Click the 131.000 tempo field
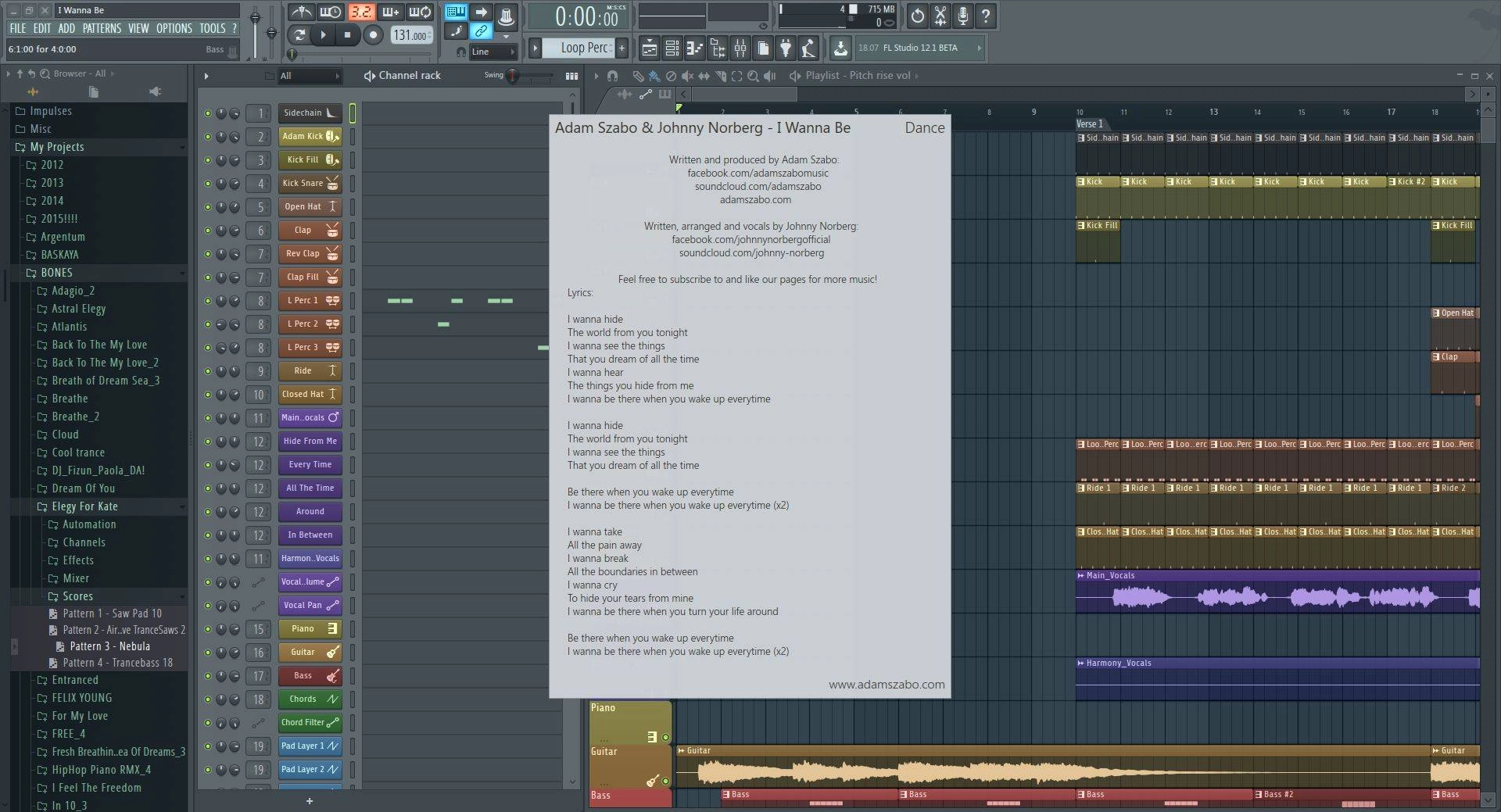Screen dimensions: 1501x812 click(x=411, y=35)
